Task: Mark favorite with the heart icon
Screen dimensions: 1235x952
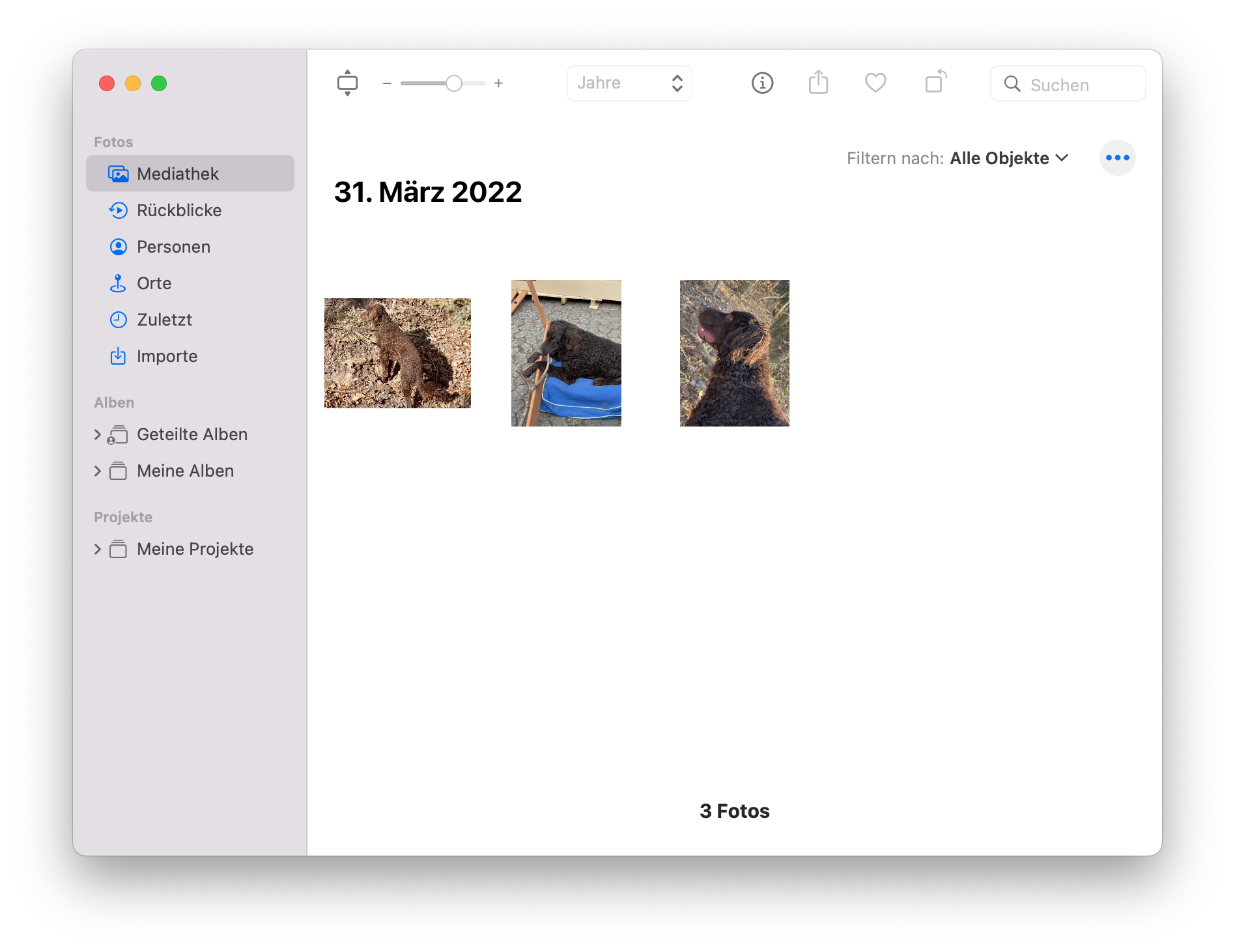Action: click(875, 83)
